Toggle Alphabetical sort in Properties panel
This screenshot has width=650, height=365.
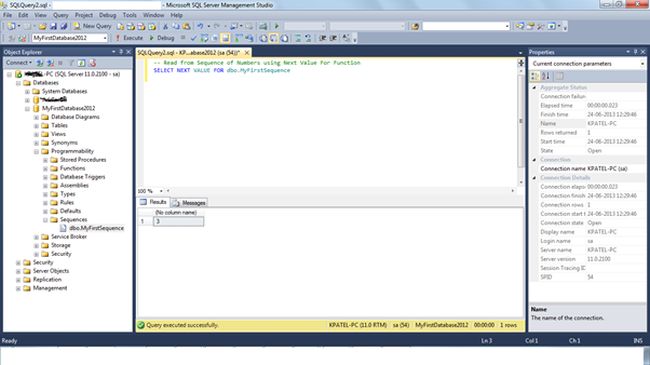546,76
